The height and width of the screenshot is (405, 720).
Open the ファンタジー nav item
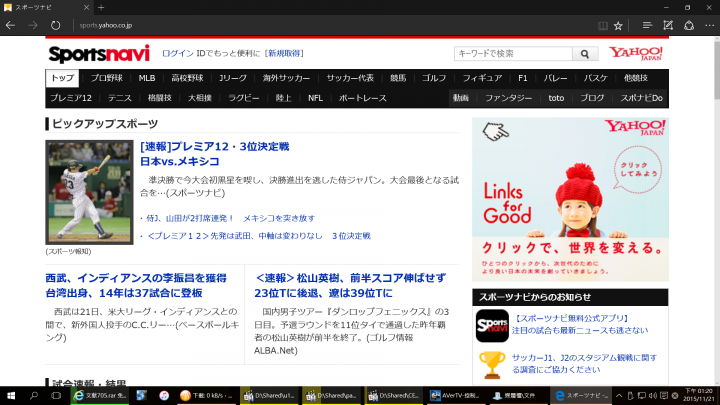pos(508,98)
